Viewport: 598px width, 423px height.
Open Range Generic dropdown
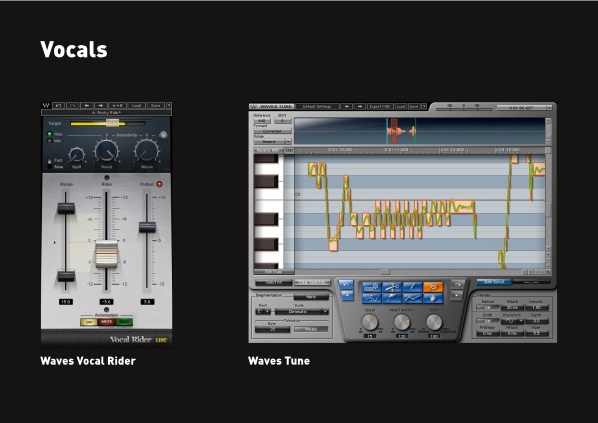pos(272,142)
